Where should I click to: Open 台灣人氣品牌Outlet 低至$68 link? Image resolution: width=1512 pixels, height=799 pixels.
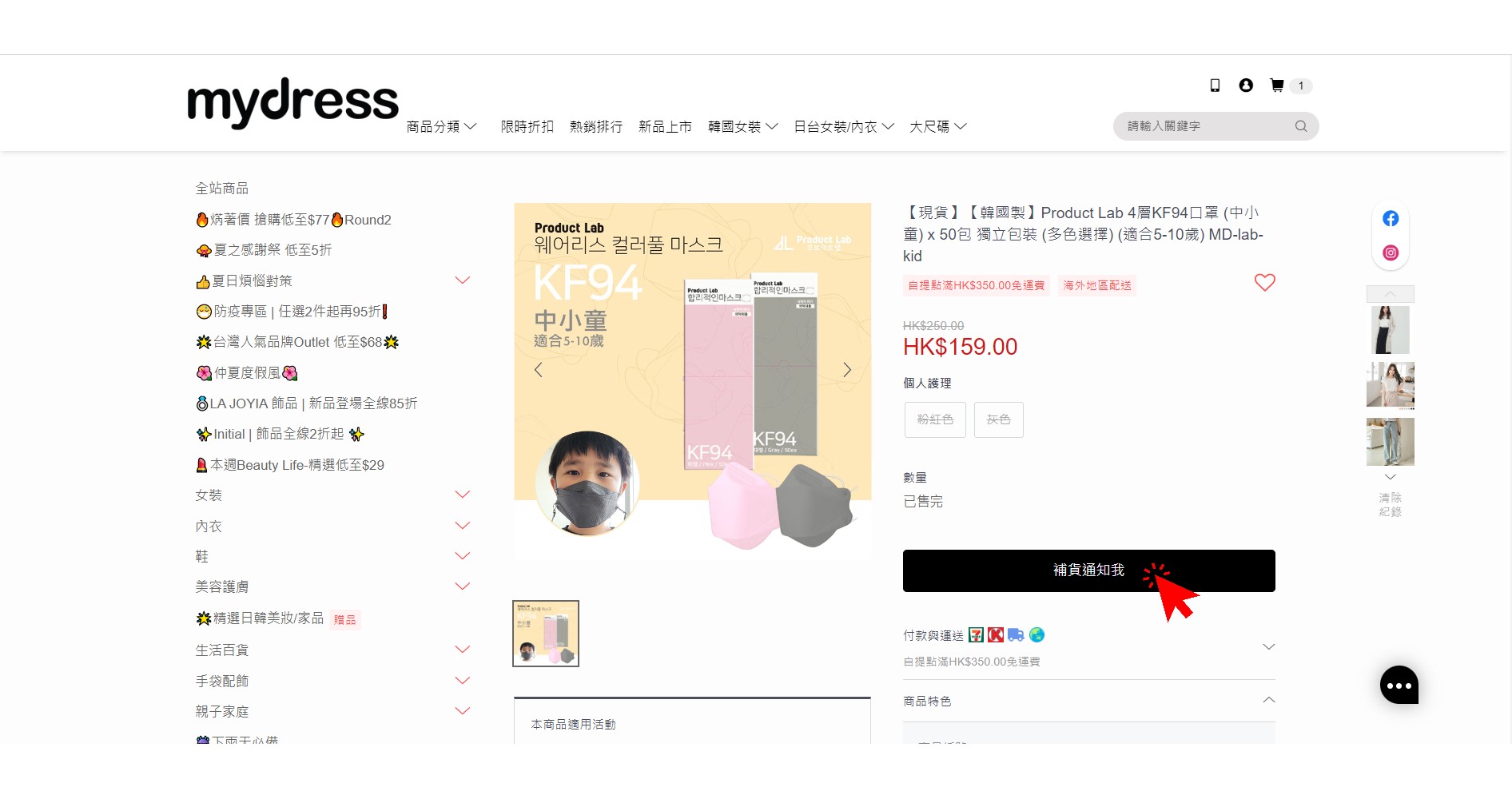click(297, 342)
